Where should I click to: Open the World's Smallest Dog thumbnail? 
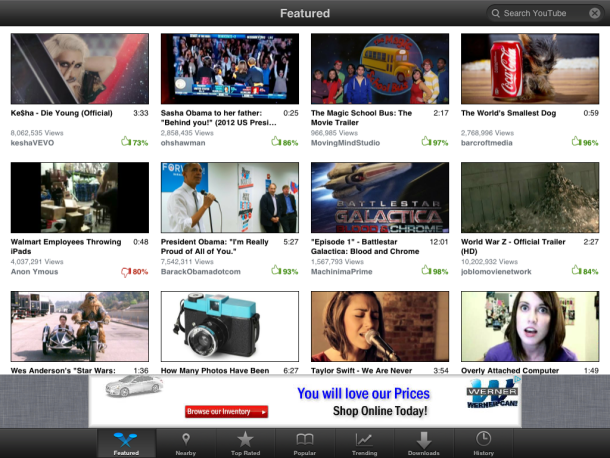pyautogui.click(x=530, y=68)
